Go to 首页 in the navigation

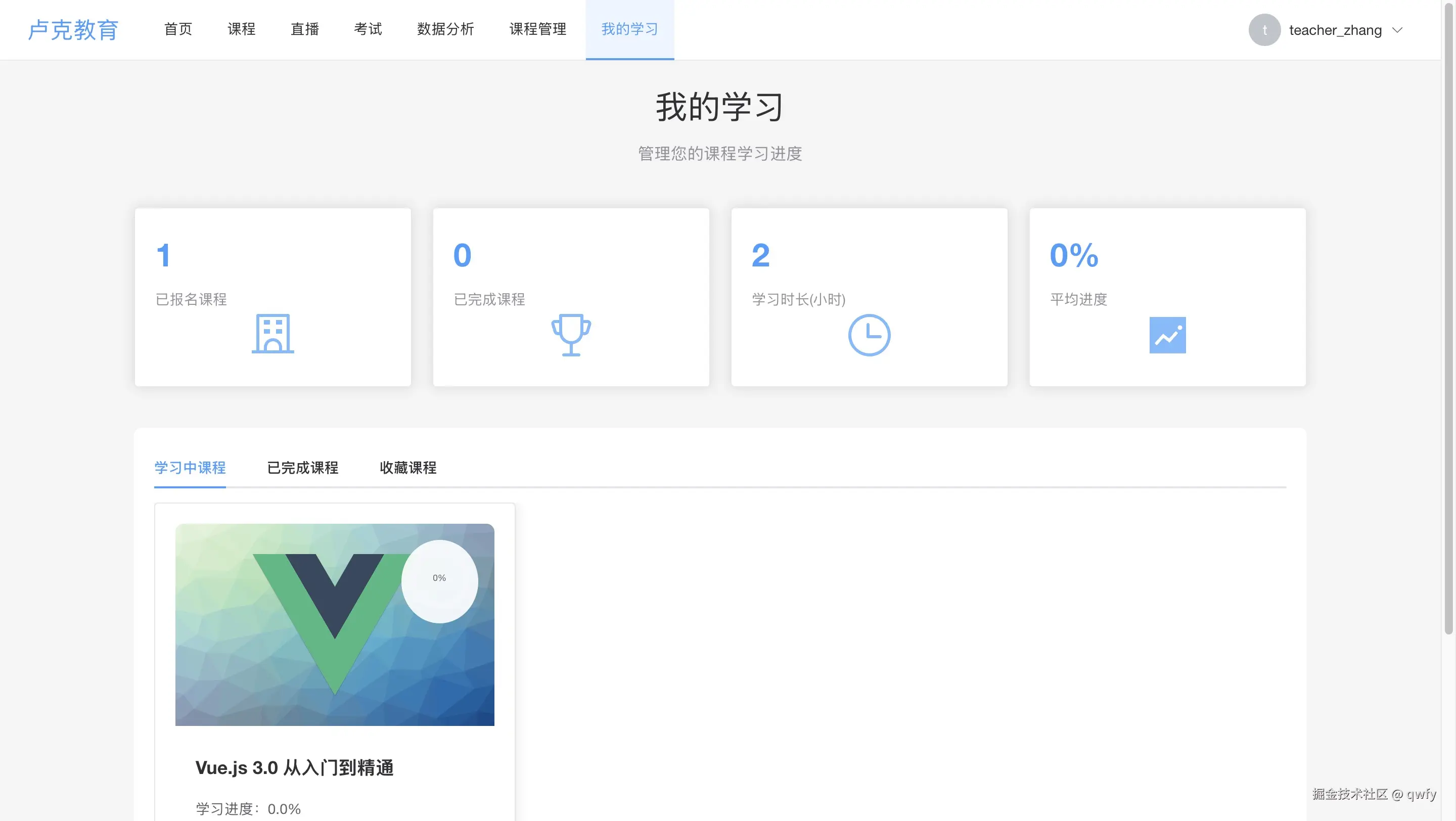coord(178,29)
